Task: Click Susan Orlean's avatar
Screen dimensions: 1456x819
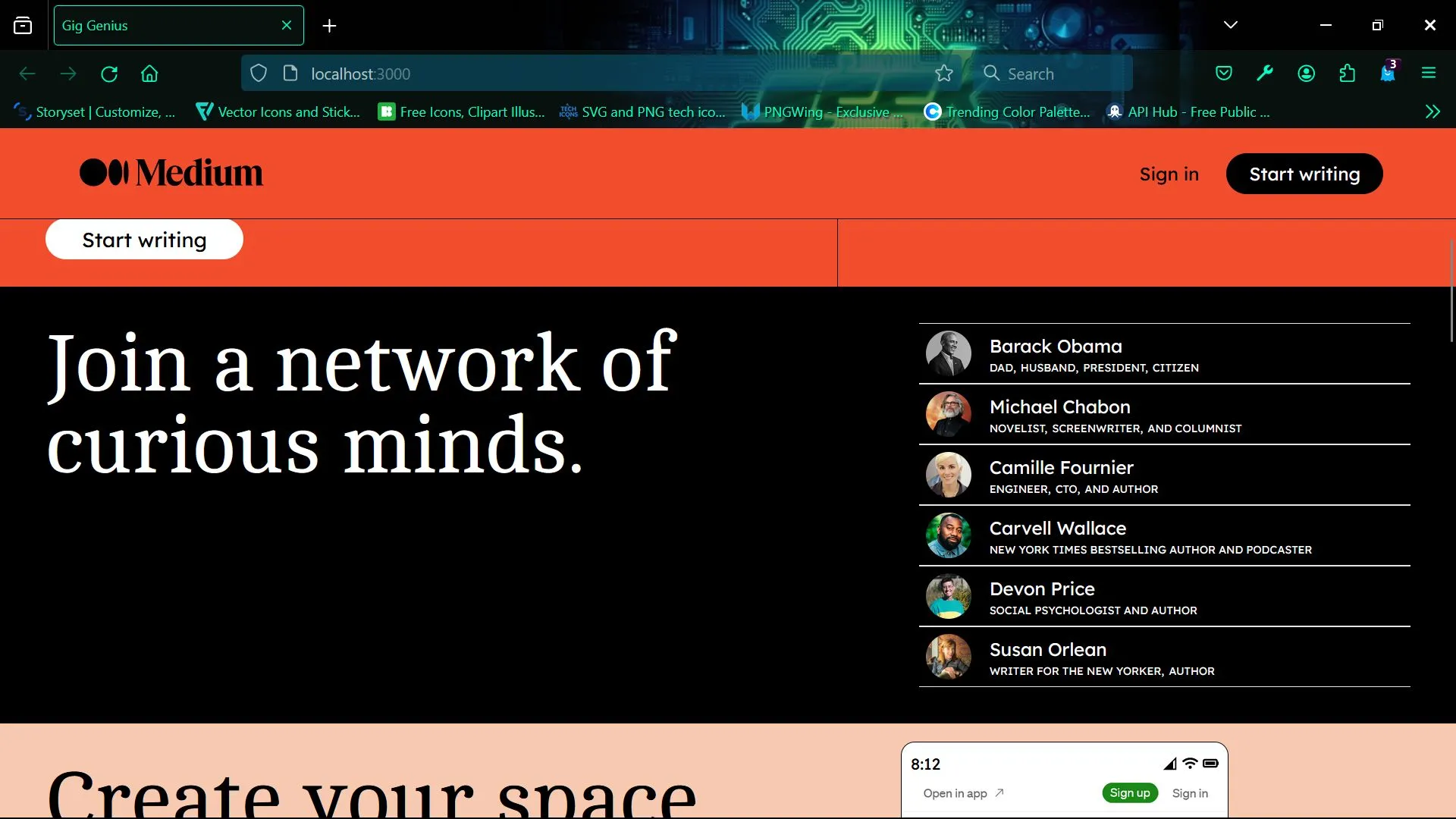Action: [948, 657]
